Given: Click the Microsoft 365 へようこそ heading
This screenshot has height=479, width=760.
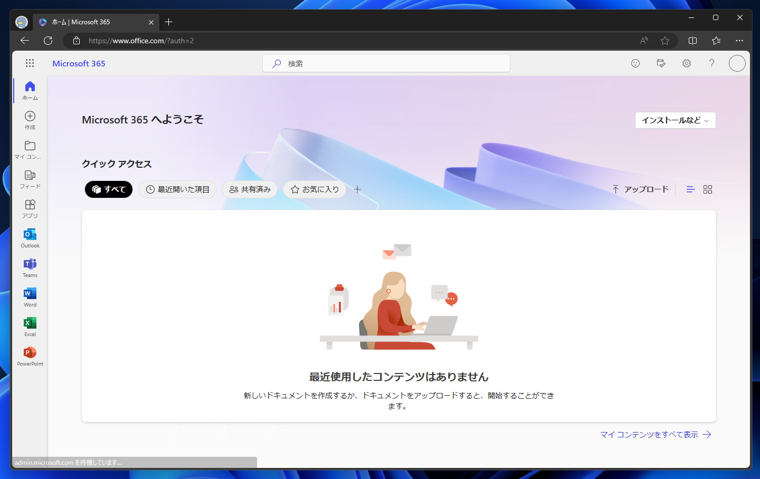Looking at the screenshot, I should pyautogui.click(x=142, y=119).
